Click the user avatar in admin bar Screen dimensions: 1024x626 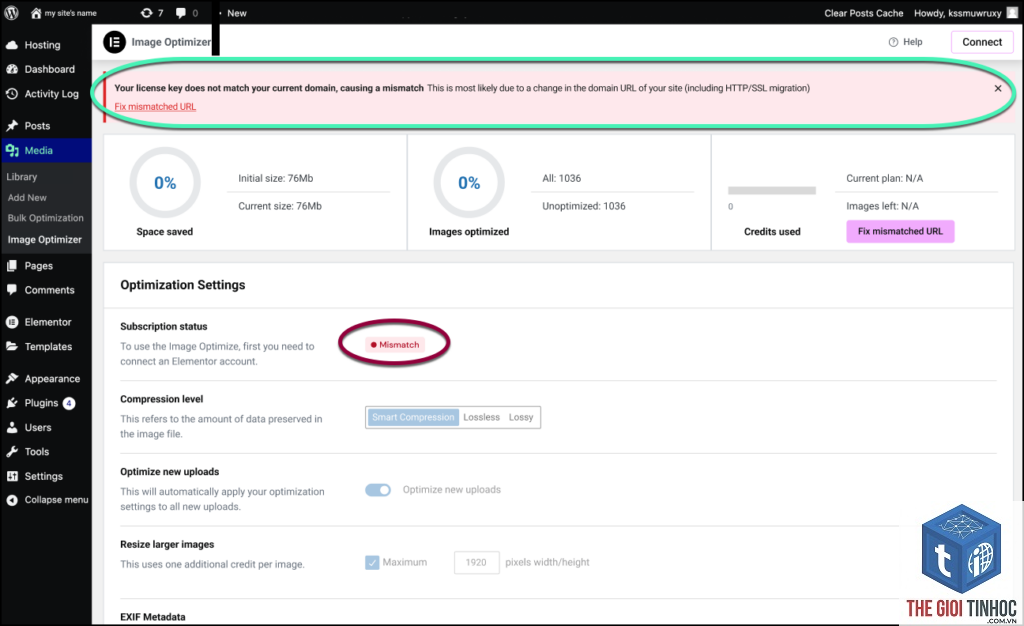coord(1012,12)
